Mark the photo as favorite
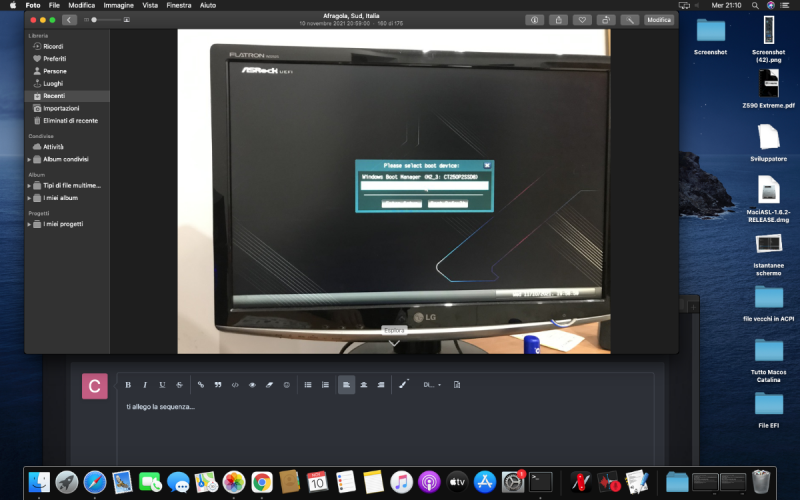The image size is (800, 500). (582, 20)
